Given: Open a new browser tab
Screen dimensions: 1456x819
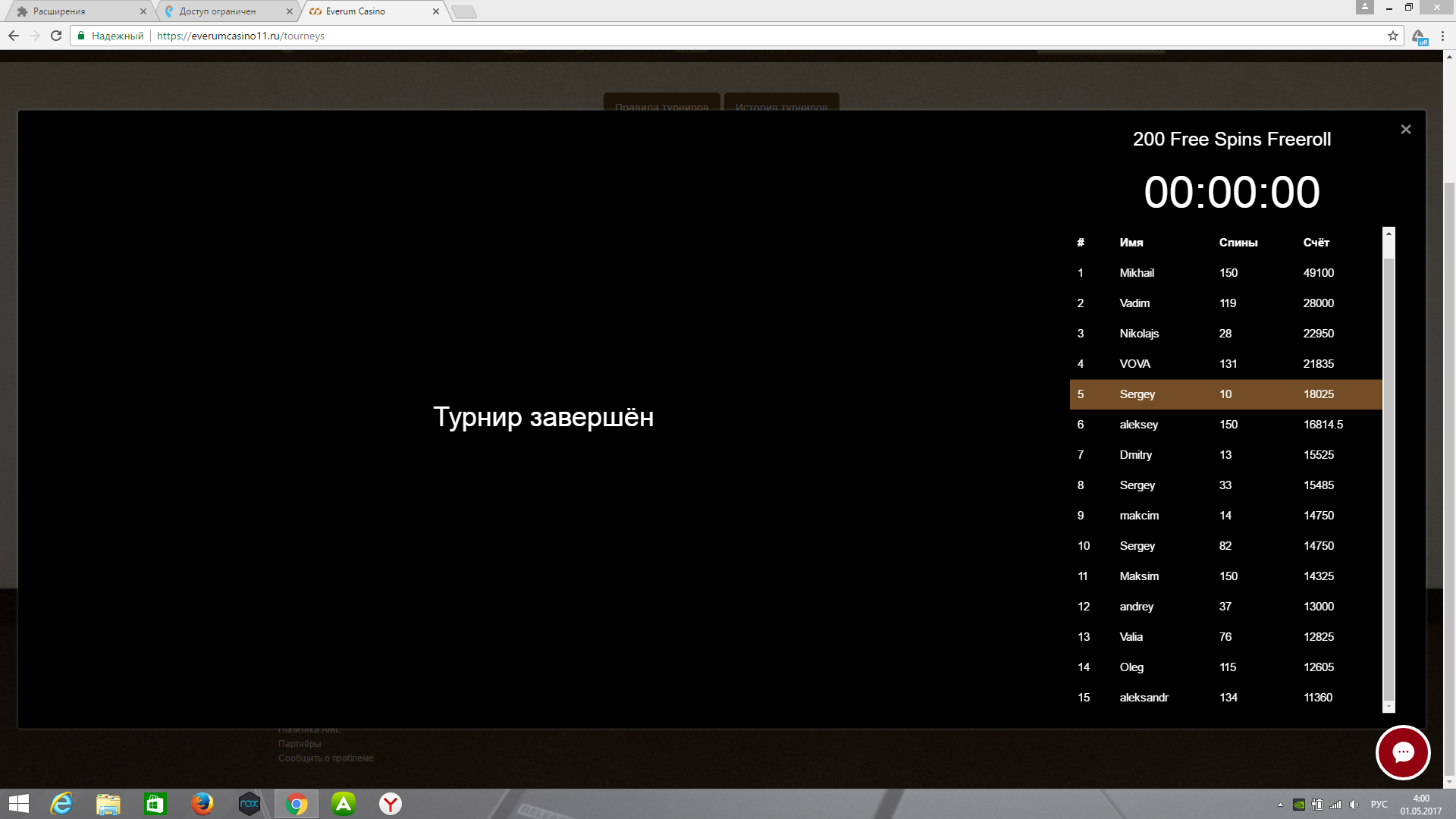Looking at the screenshot, I should coord(464,11).
